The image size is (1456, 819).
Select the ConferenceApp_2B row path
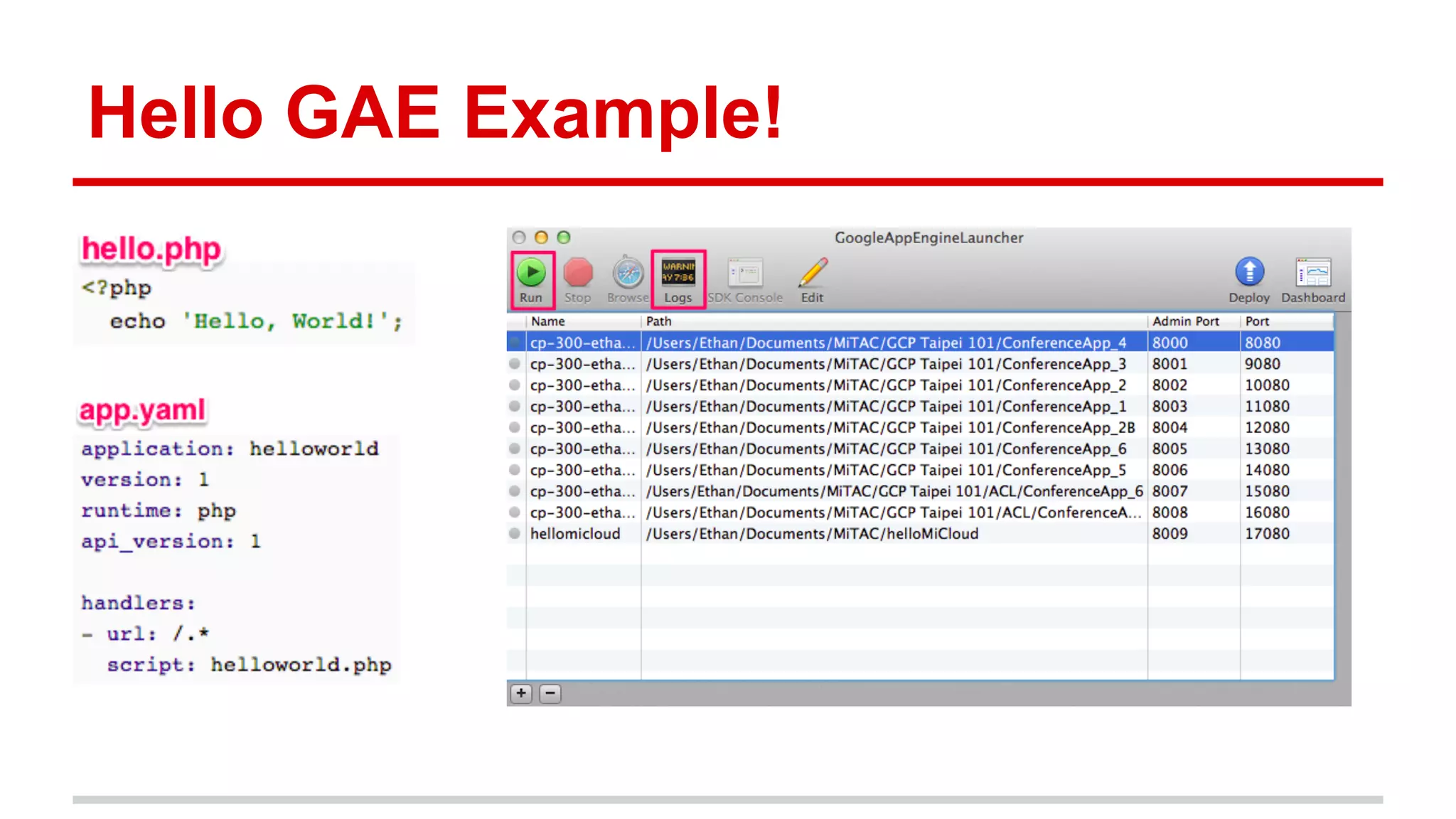(891, 428)
